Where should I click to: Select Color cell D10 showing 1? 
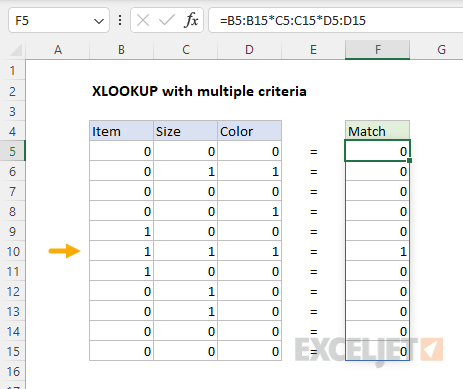(249, 251)
